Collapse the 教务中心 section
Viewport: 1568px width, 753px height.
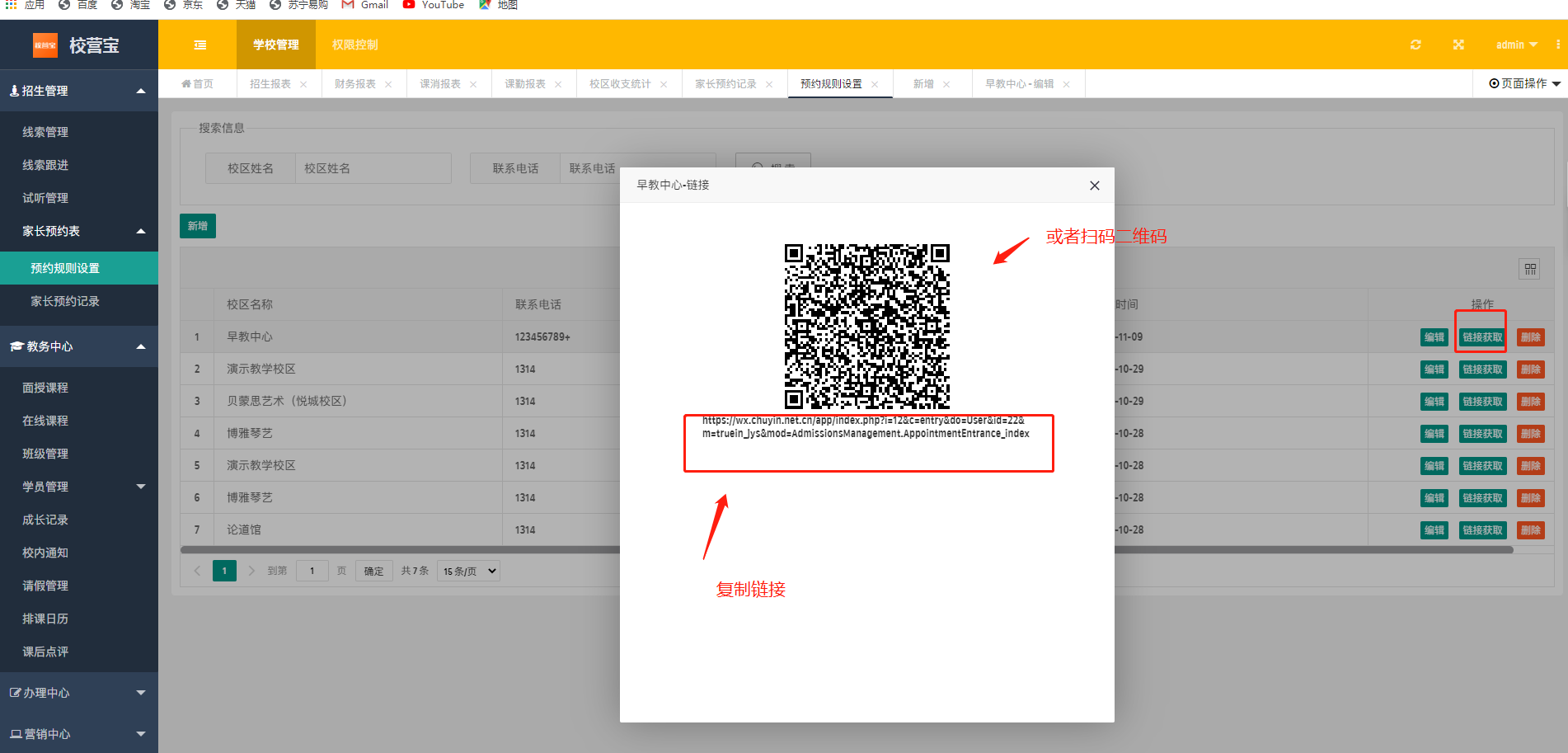tap(79, 346)
